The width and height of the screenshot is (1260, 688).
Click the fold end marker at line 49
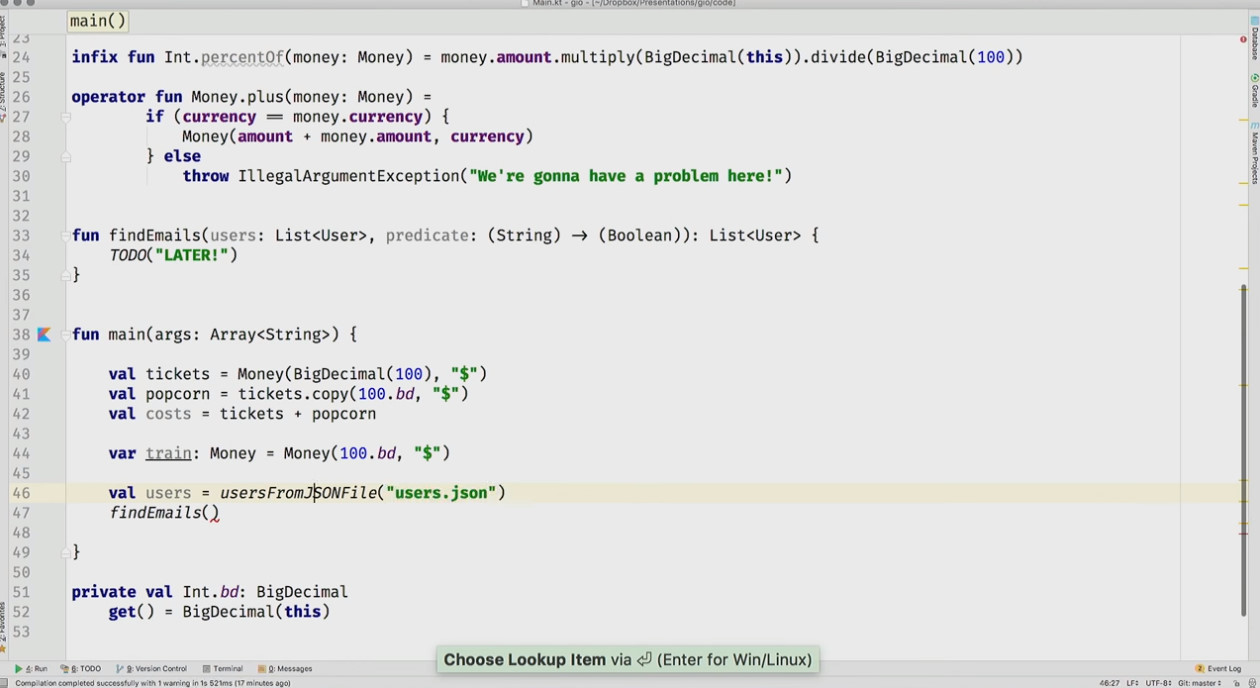tap(66, 552)
